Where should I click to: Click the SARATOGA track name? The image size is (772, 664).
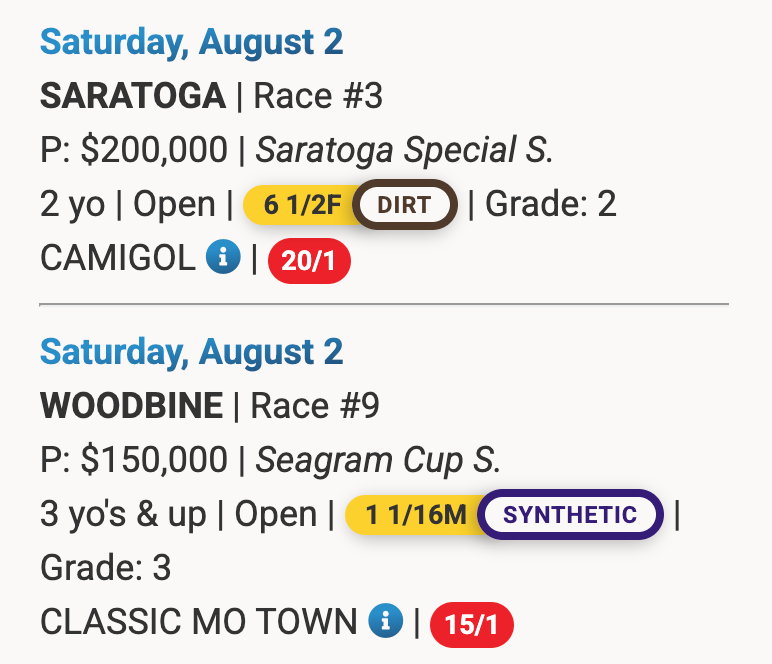pos(133,97)
